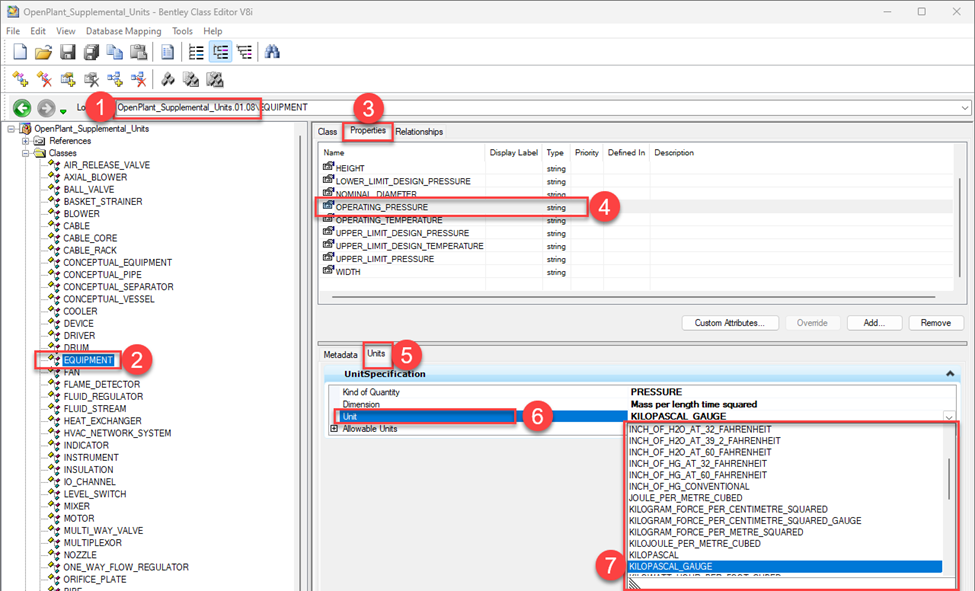Click the Delete relationship icon

click(x=139, y=79)
